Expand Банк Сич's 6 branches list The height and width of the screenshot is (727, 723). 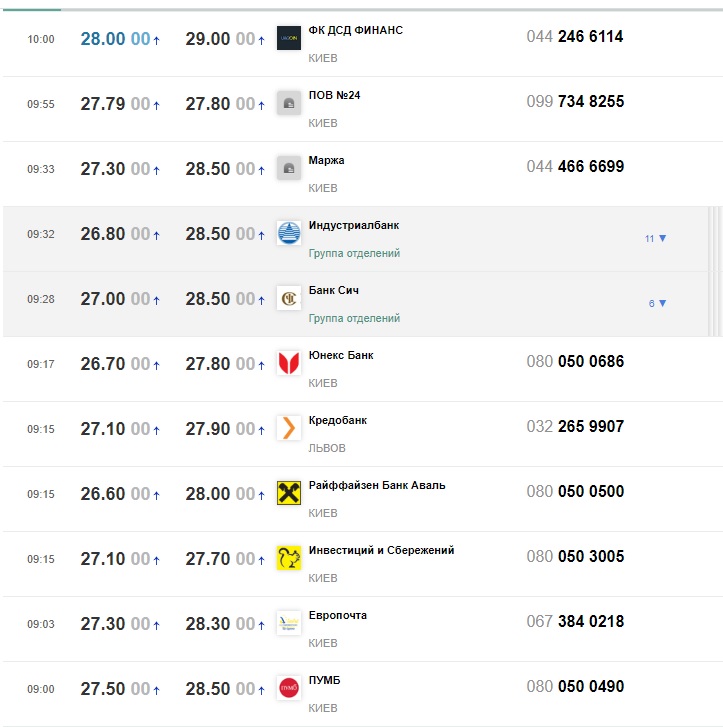[658, 304]
